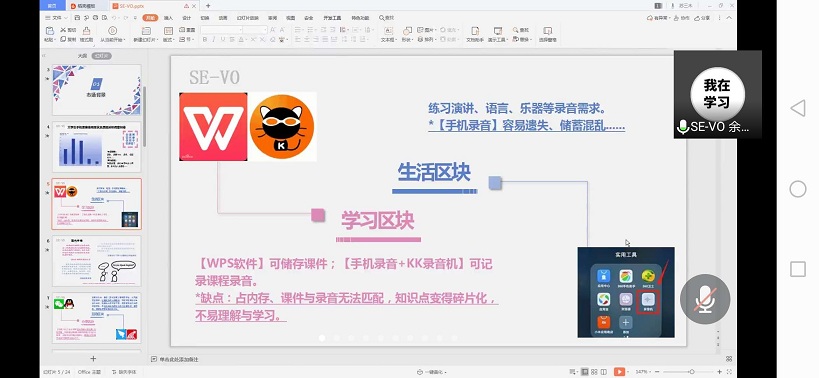Toggle the muted microphone button

(705, 299)
